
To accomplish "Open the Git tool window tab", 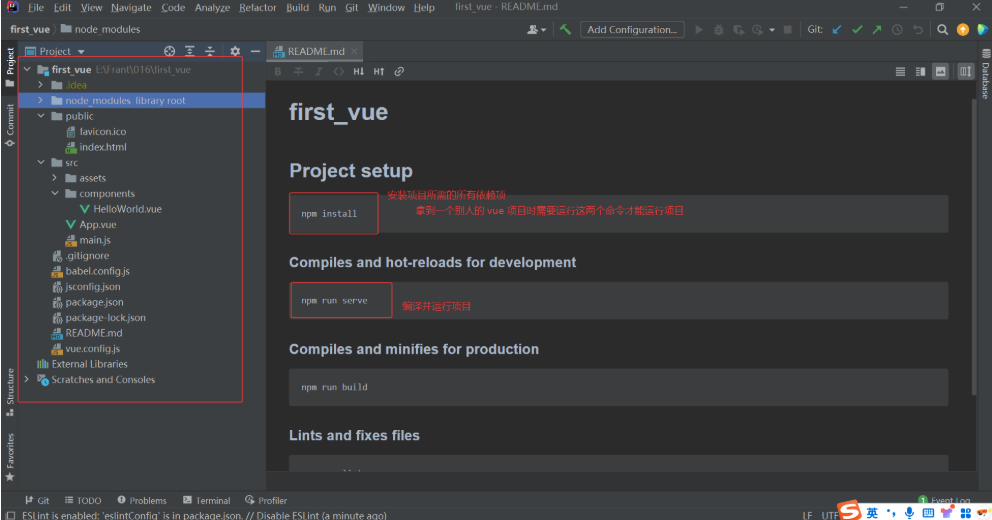I will click(x=37, y=500).
